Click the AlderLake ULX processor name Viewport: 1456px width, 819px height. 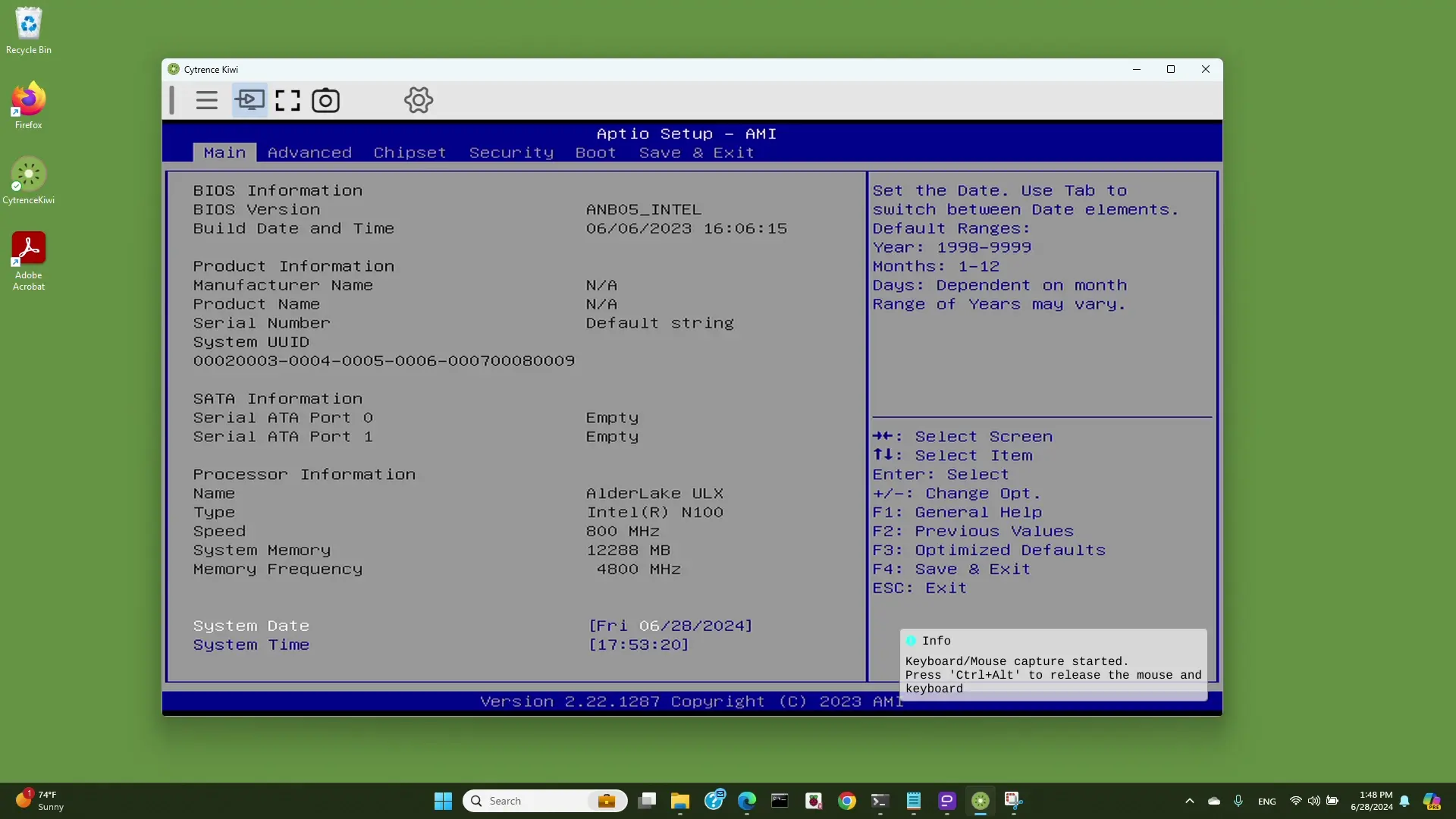pyautogui.click(x=654, y=494)
